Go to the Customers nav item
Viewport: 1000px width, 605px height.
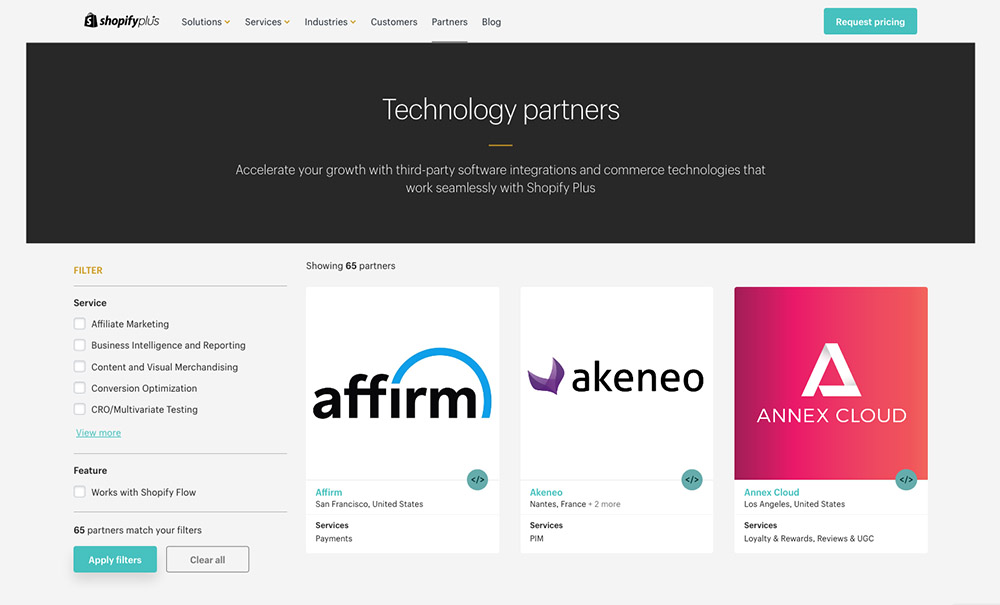(x=394, y=22)
